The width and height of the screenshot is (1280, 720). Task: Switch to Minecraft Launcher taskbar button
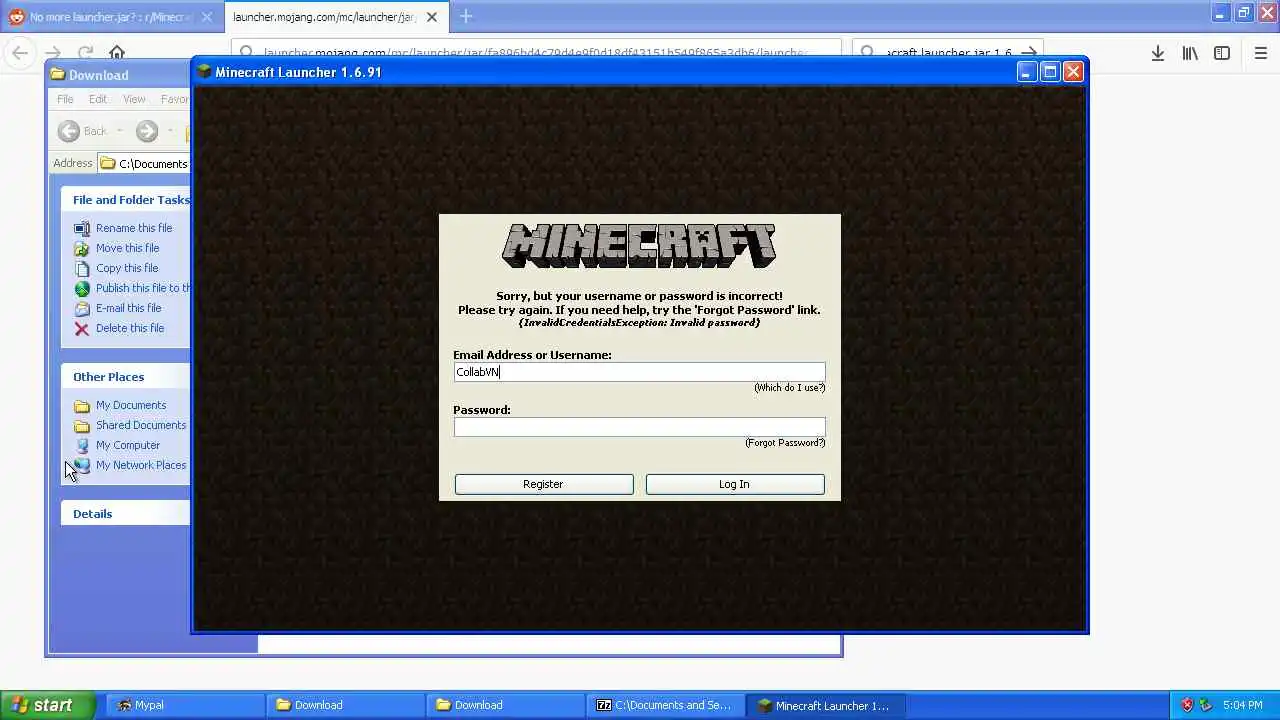click(825, 705)
